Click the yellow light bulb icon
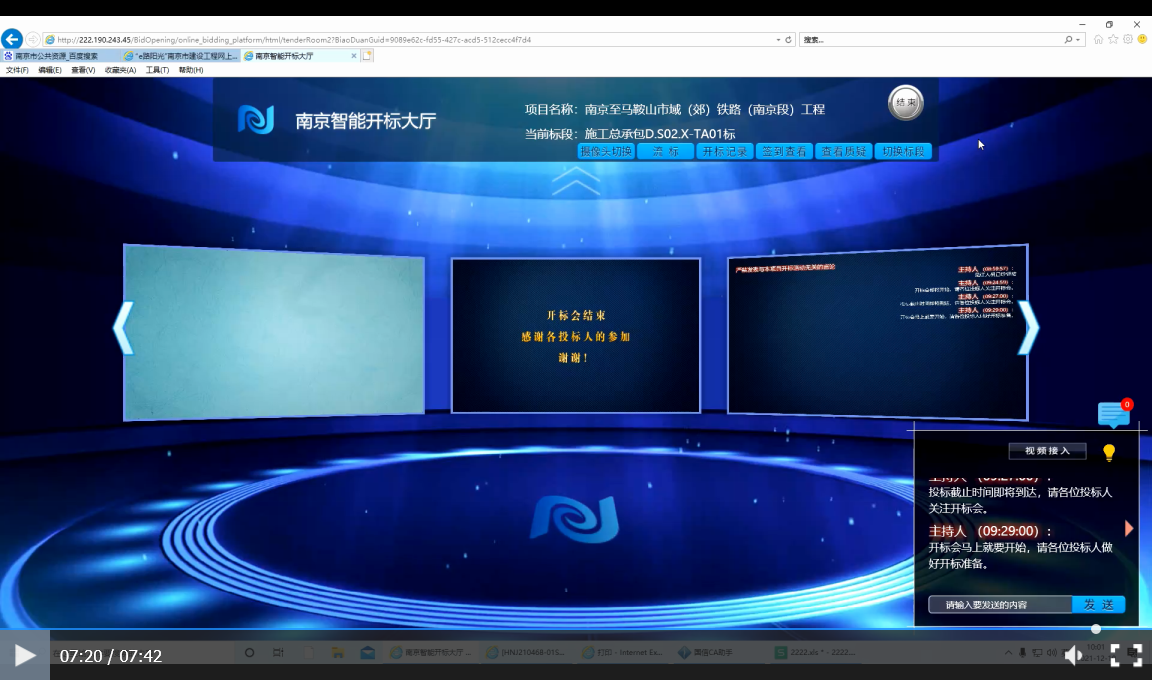Image resolution: width=1153 pixels, height=680 pixels. click(x=1109, y=453)
